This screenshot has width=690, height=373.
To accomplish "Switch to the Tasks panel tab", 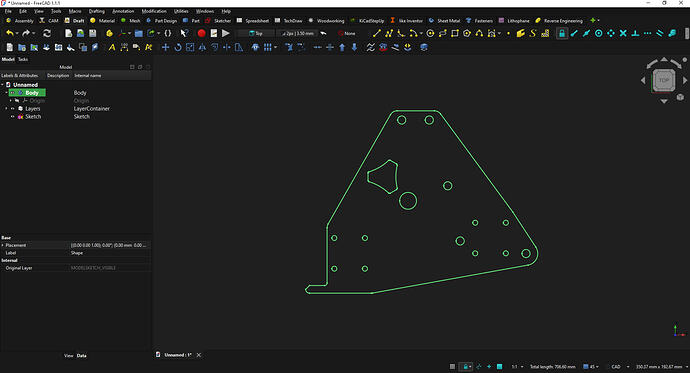I will click(x=23, y=59).
